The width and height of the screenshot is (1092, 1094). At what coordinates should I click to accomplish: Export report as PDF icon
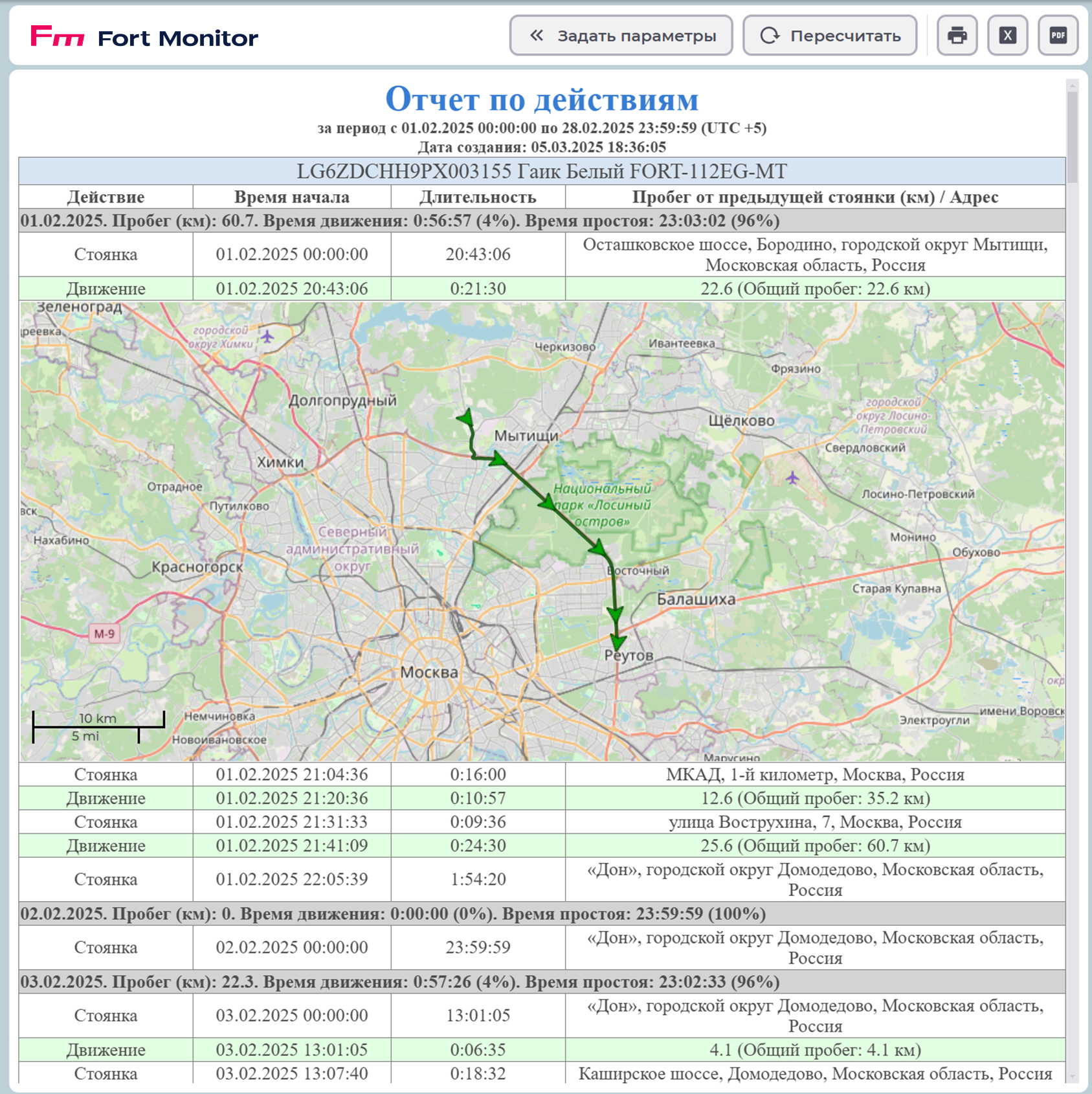point(1058,36)
